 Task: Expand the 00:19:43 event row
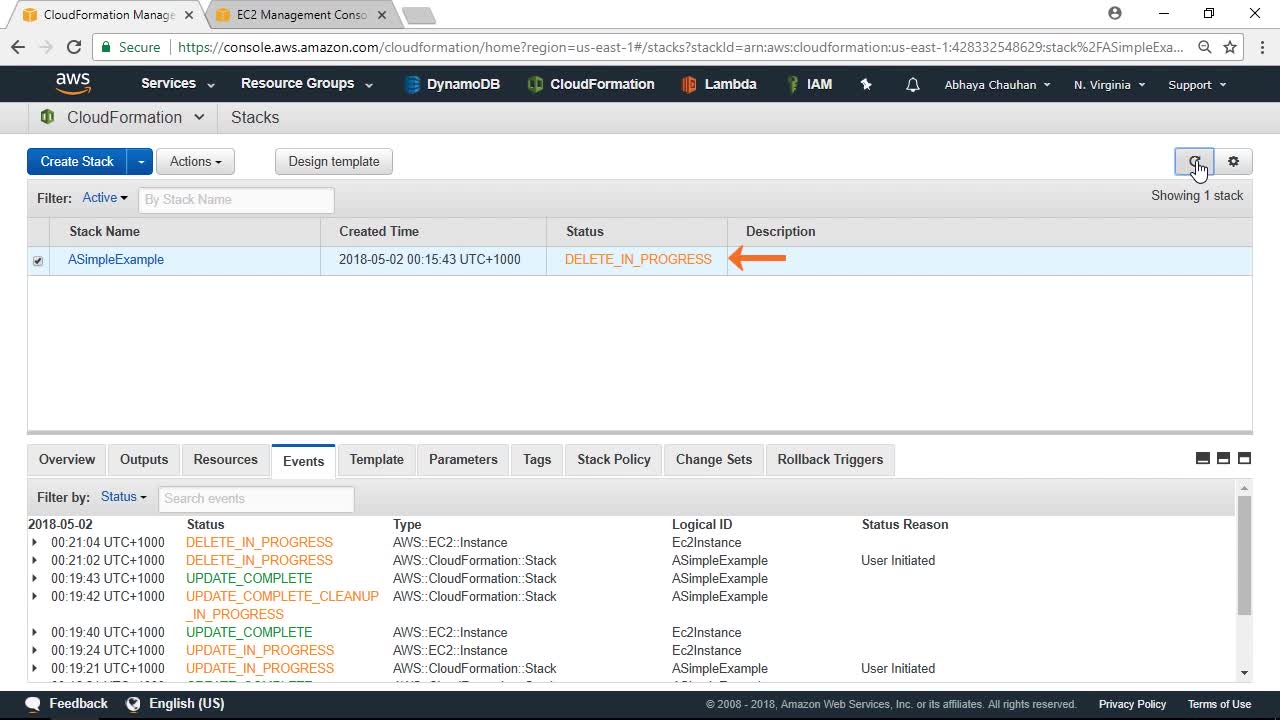34,578
